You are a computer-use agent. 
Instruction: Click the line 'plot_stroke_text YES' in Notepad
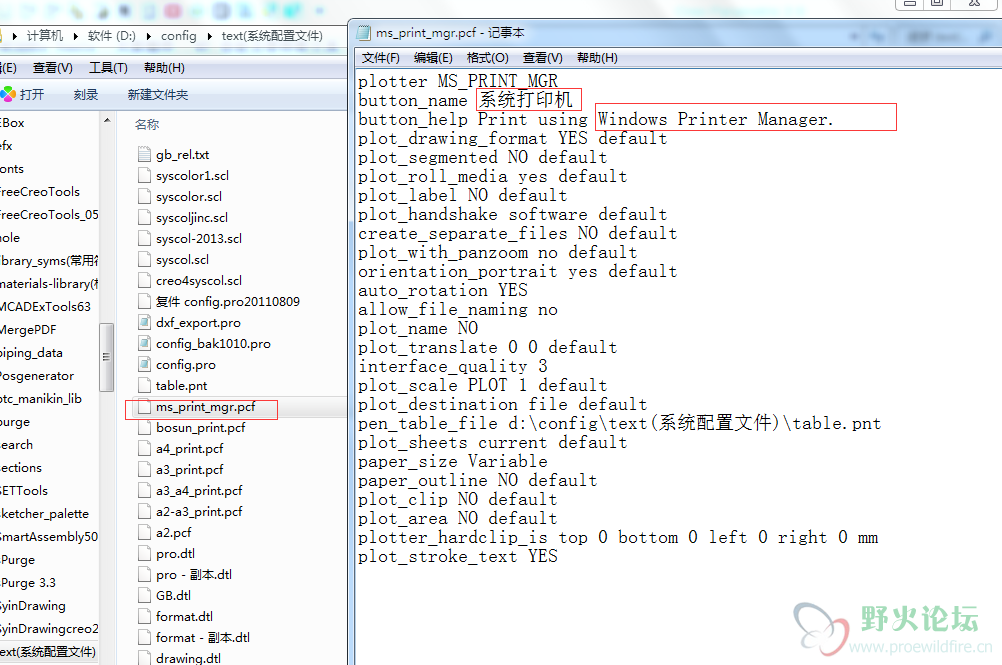[458, 556]
